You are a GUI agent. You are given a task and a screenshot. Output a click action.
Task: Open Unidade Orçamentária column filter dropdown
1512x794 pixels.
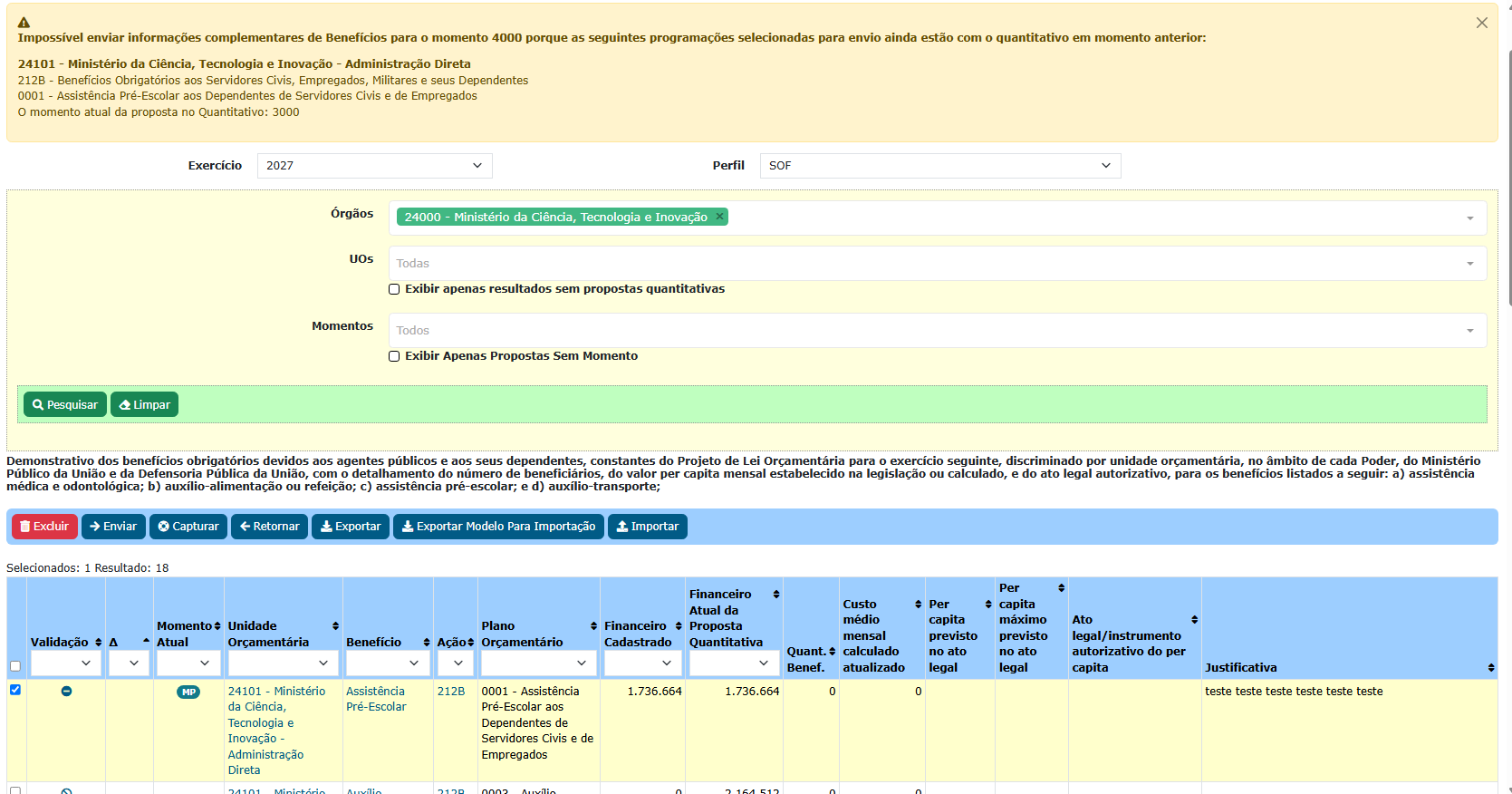pyautogui.click(x=283, y=663)
